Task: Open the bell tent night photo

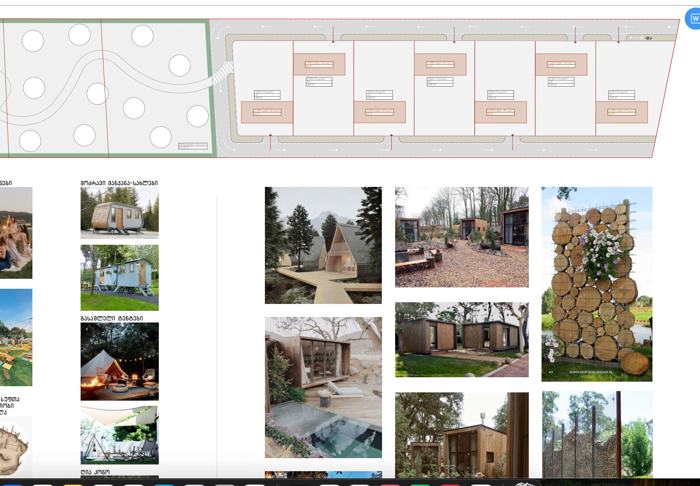Action: point(120,361)
